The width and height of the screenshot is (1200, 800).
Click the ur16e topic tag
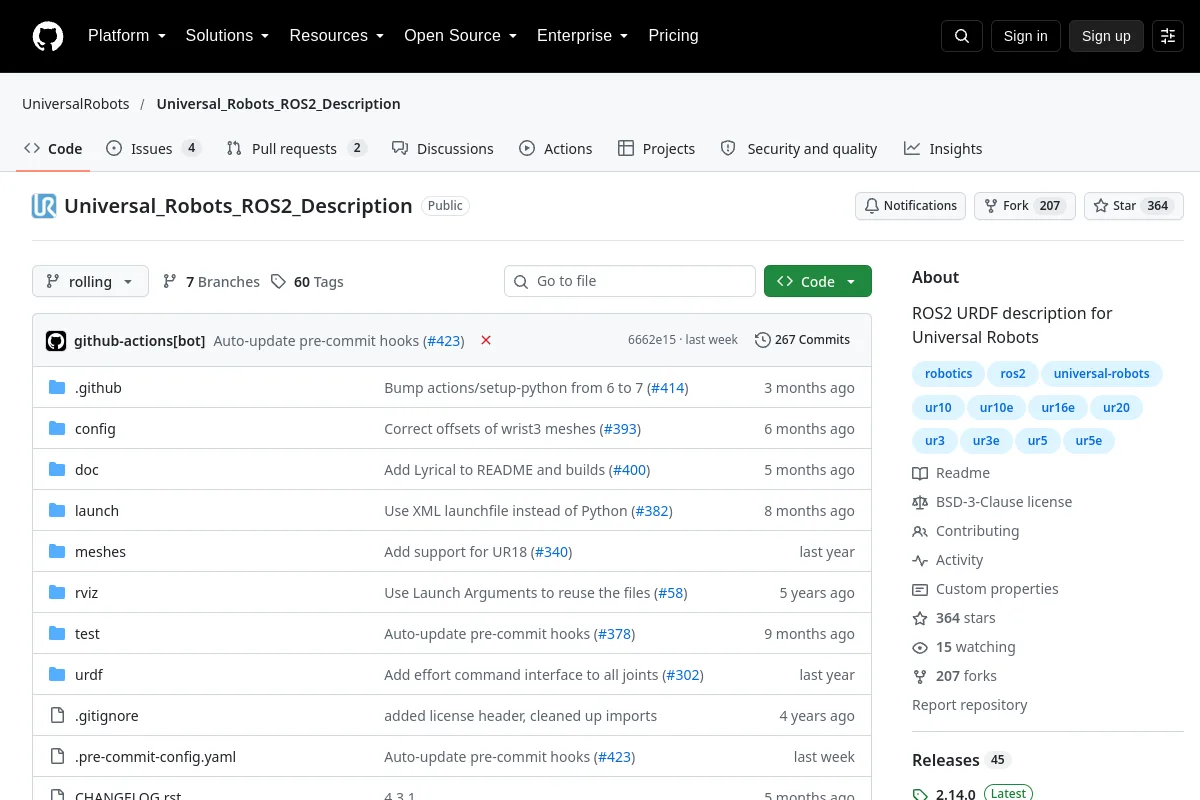[1058, 407]
